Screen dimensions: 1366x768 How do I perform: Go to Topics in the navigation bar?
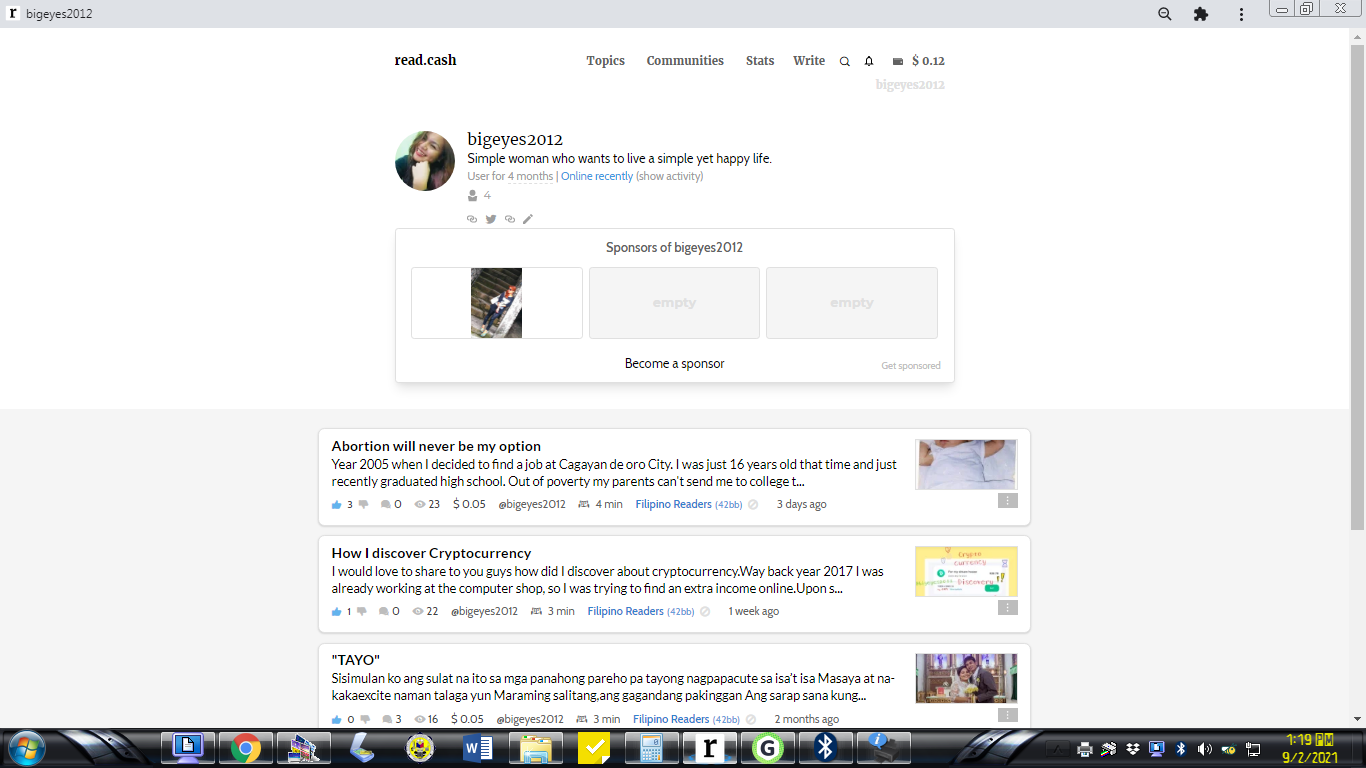[x=605, y=61]
